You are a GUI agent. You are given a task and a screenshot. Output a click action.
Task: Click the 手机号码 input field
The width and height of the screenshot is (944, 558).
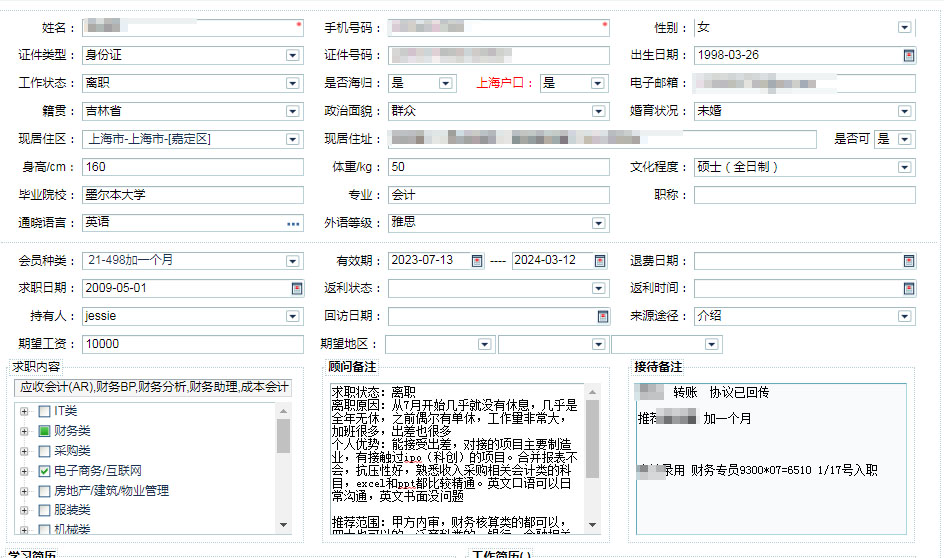498,28
